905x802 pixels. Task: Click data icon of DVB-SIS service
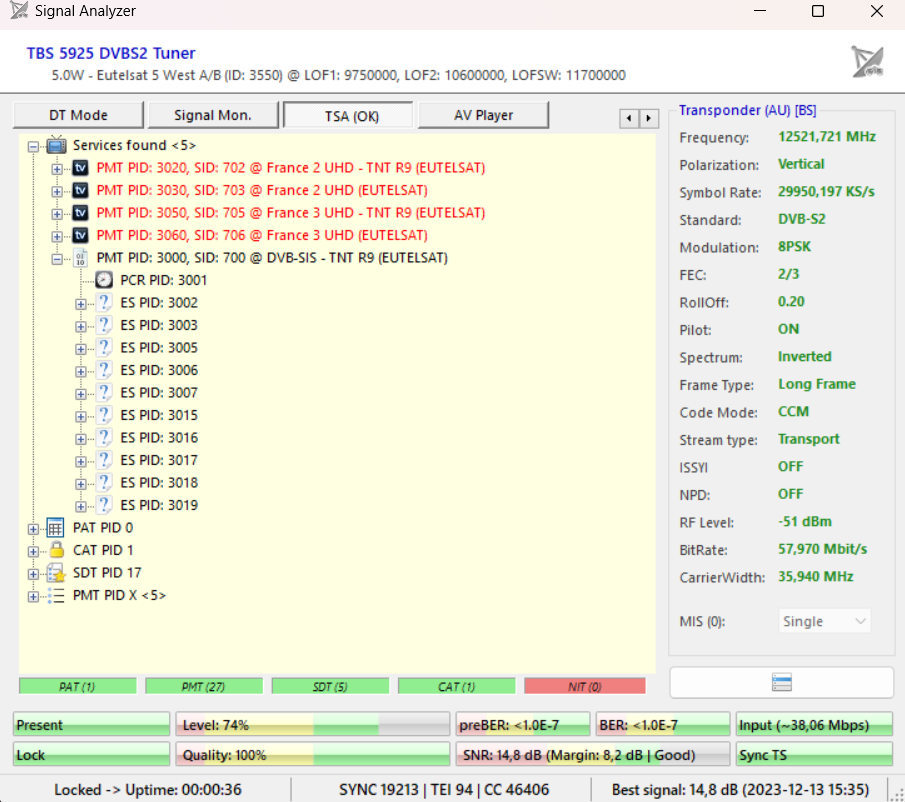click(x=80, y=258)
